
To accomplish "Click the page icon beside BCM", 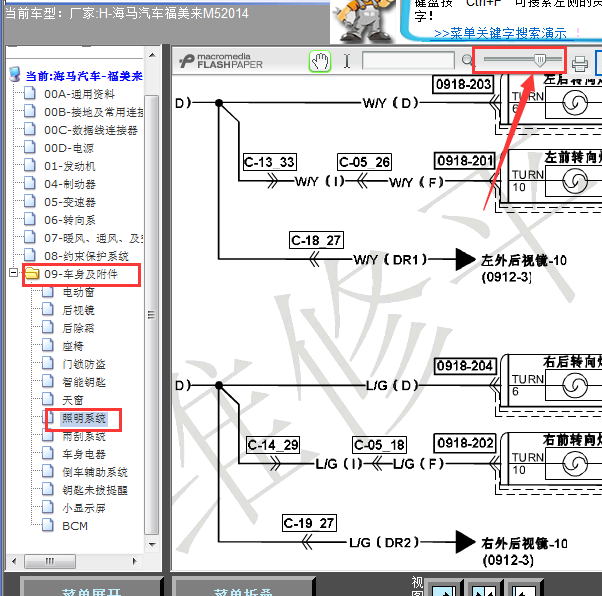I will [x=48, y=525].
